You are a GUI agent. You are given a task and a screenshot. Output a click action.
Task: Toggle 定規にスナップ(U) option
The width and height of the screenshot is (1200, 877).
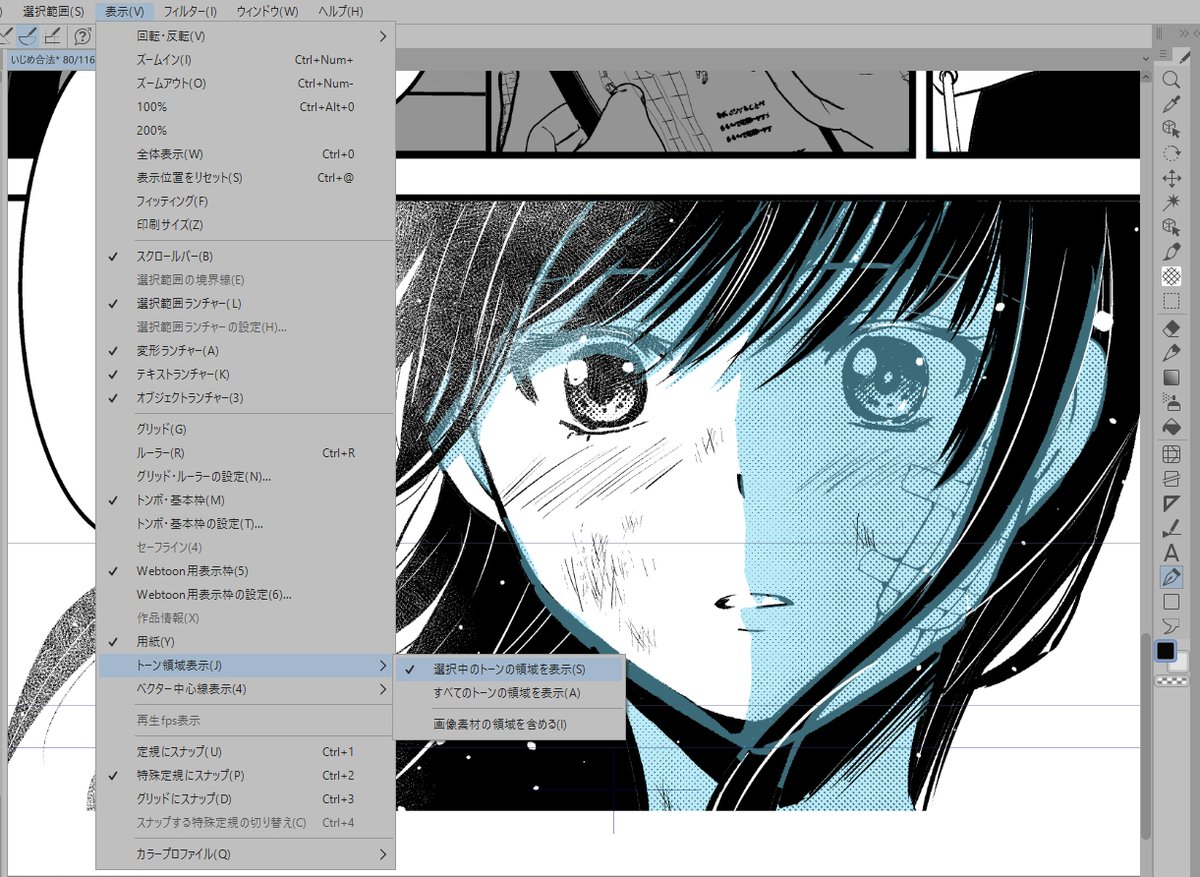pyautogui.click(x=246, y=751)
